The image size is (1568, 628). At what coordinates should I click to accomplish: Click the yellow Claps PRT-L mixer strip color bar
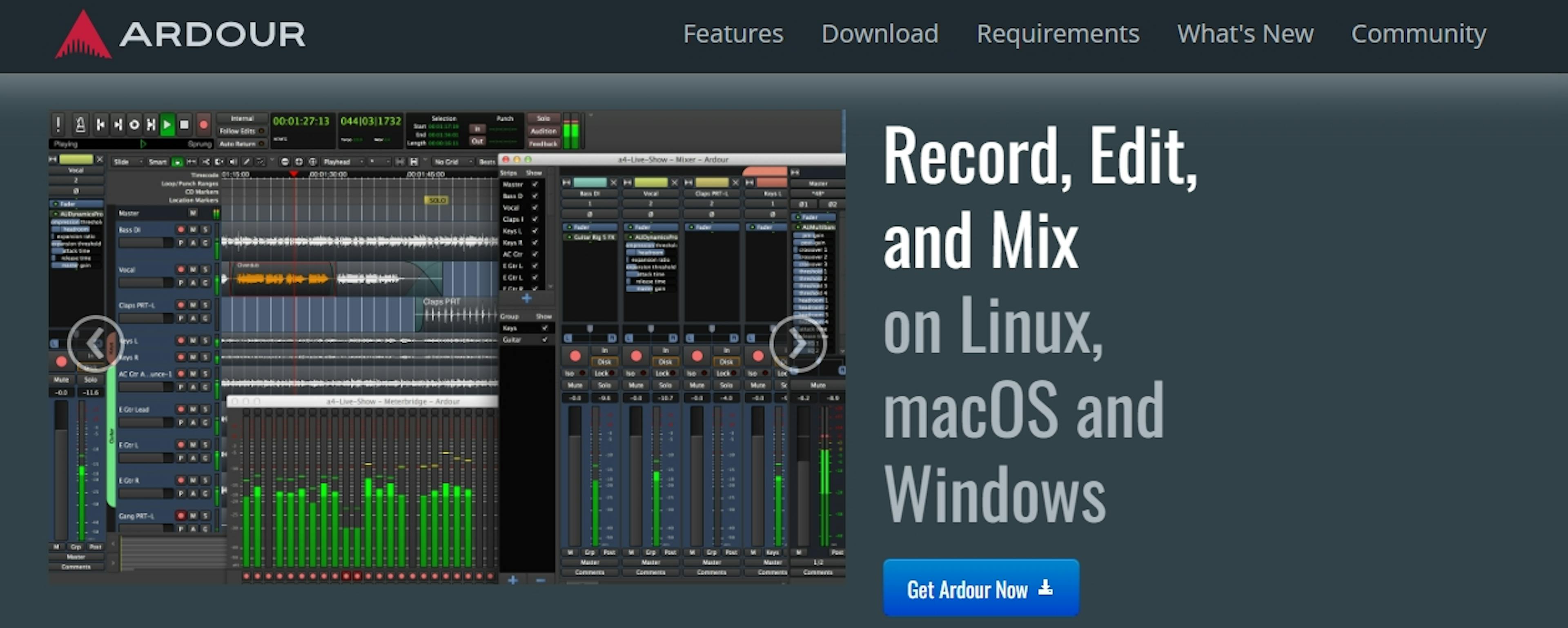pyautogui.click(x=712, y=183)
